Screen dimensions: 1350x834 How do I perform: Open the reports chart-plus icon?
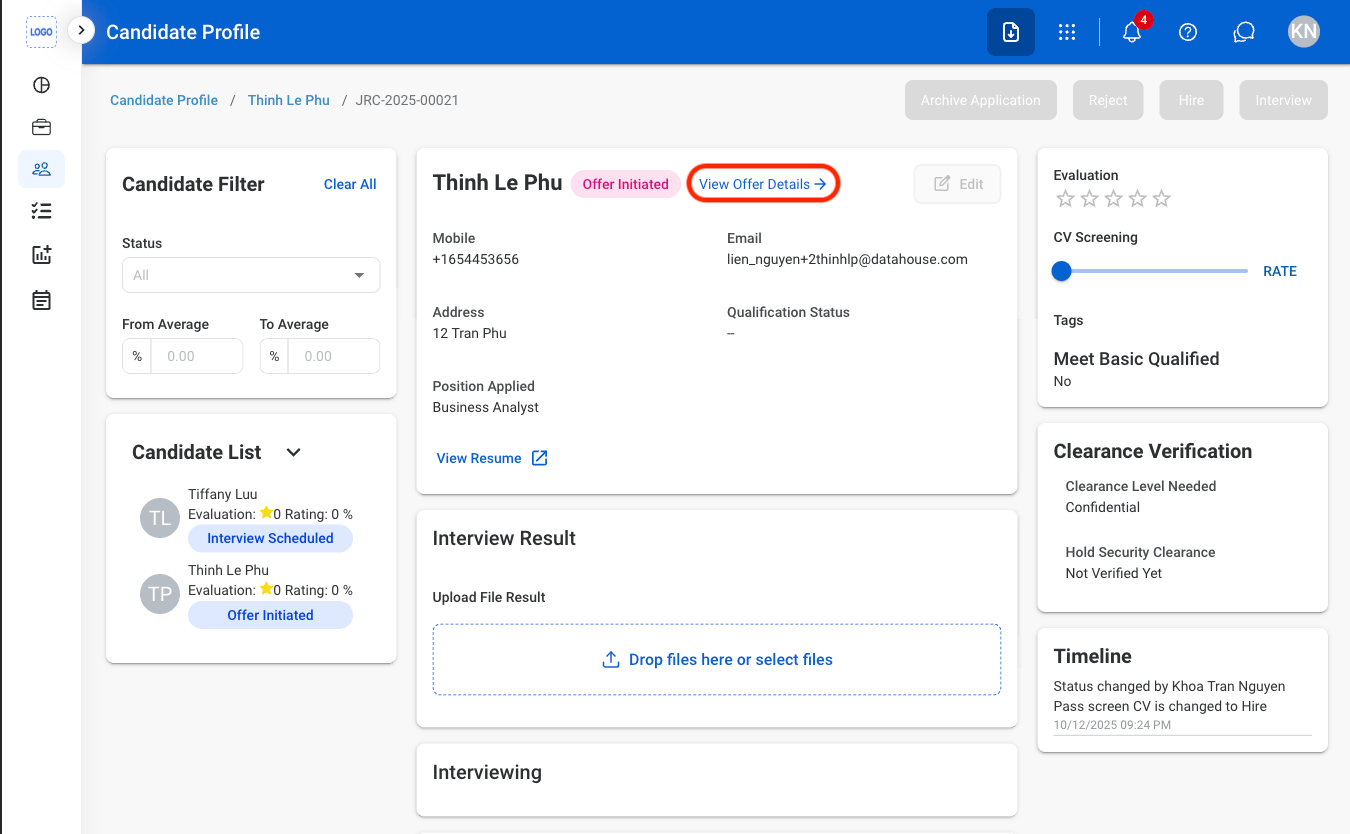[x=41, y=255]
